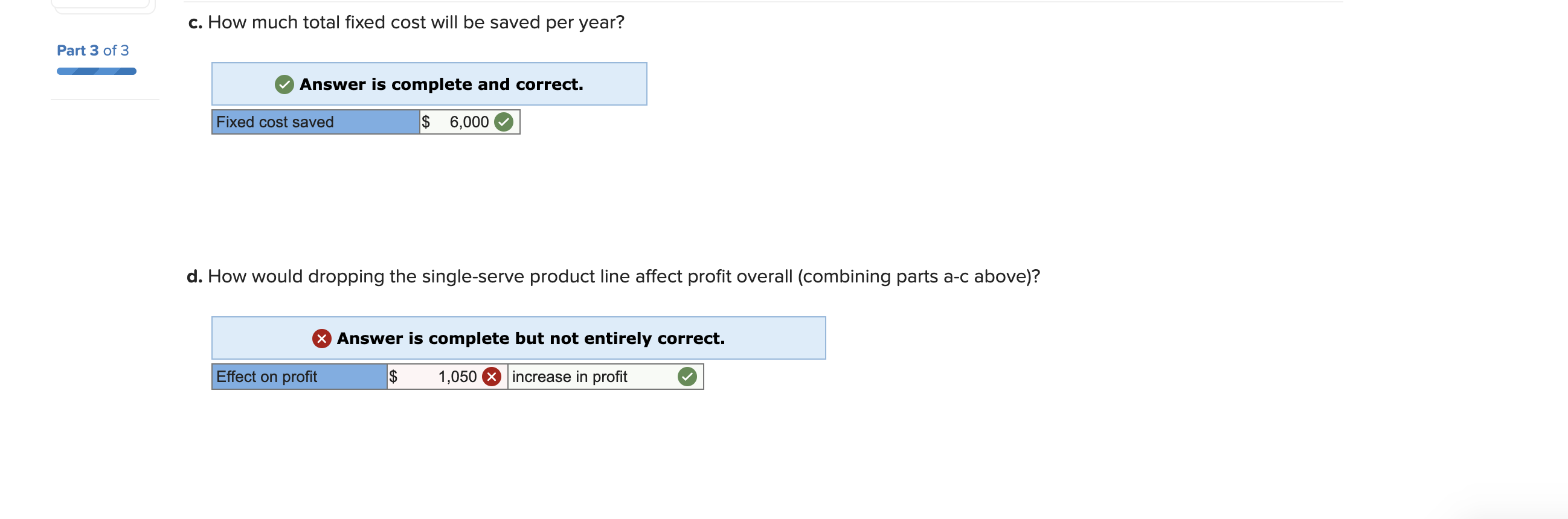Click the red X next to the 1,050 value

493,377
